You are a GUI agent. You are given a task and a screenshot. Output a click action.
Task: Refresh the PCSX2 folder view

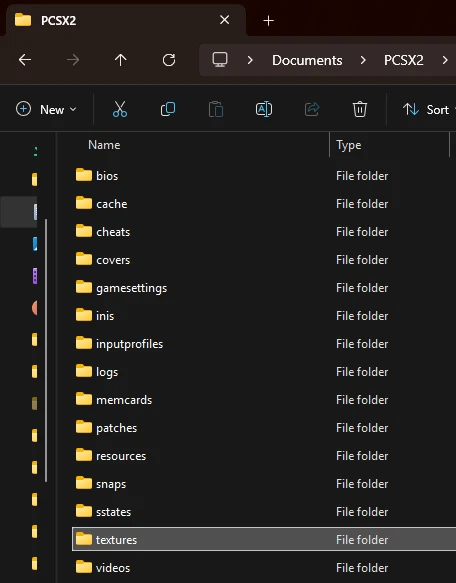pyautogui.click(x=169, y=59)
